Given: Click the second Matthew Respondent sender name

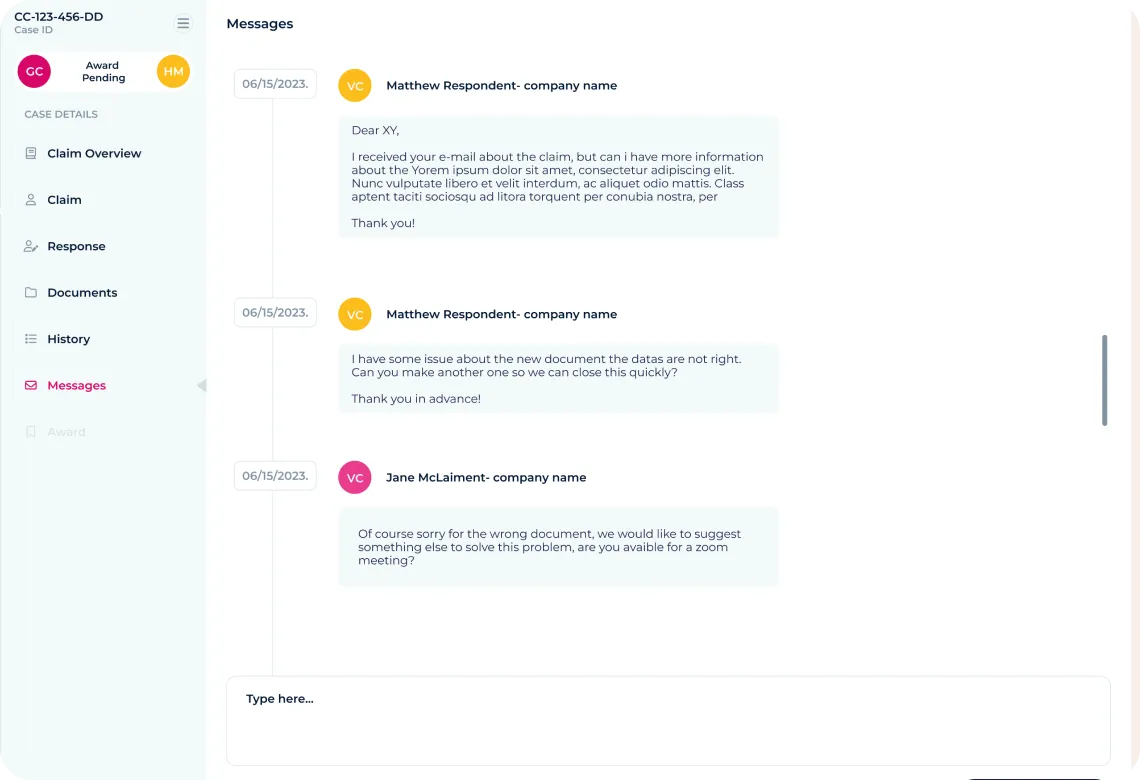Looking at the screenshot, I should (502, 314).
